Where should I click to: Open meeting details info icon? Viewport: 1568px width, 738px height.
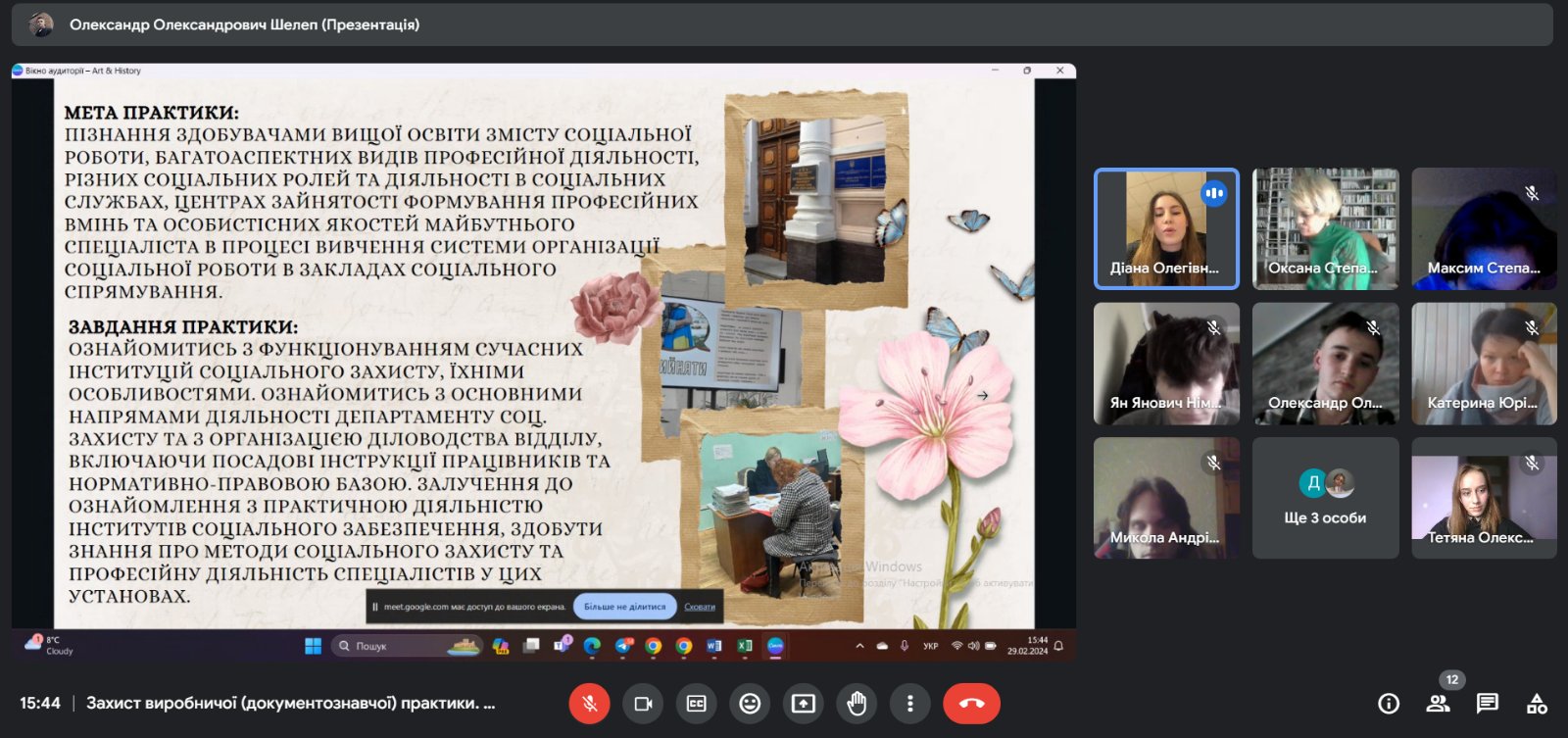(1389, 703)
